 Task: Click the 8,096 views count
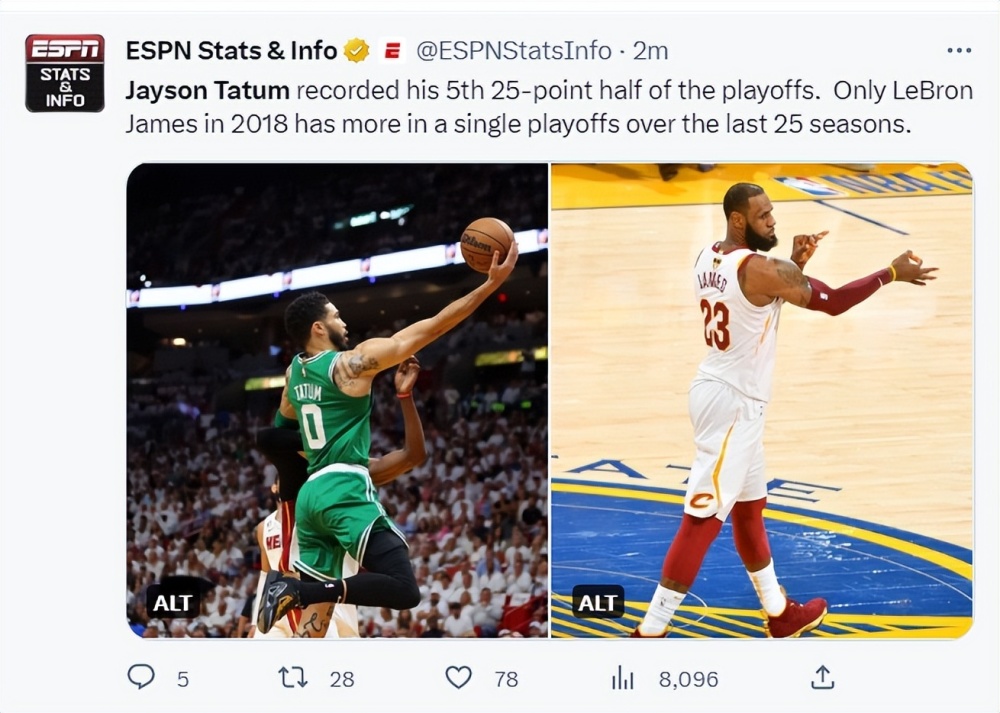pyautogui.click(x=688, y=679)
